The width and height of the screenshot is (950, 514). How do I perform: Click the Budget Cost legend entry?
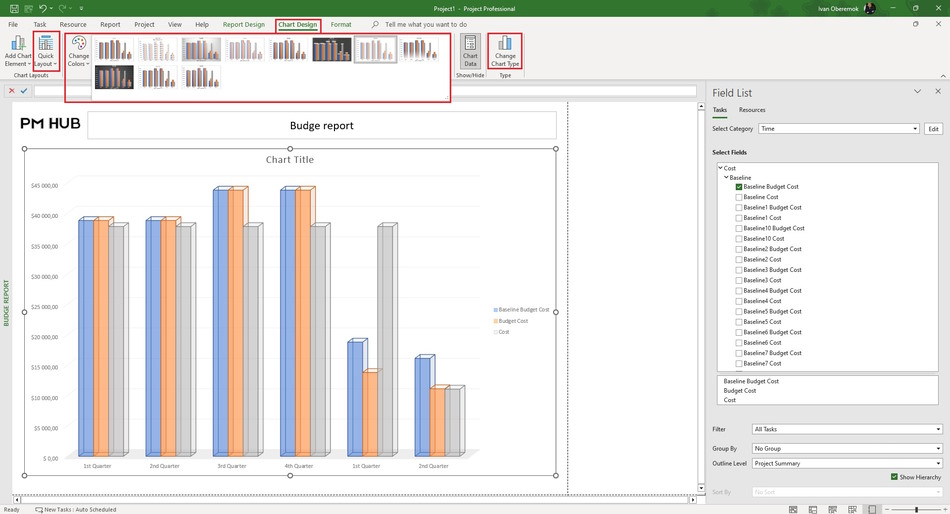(511, 321)
